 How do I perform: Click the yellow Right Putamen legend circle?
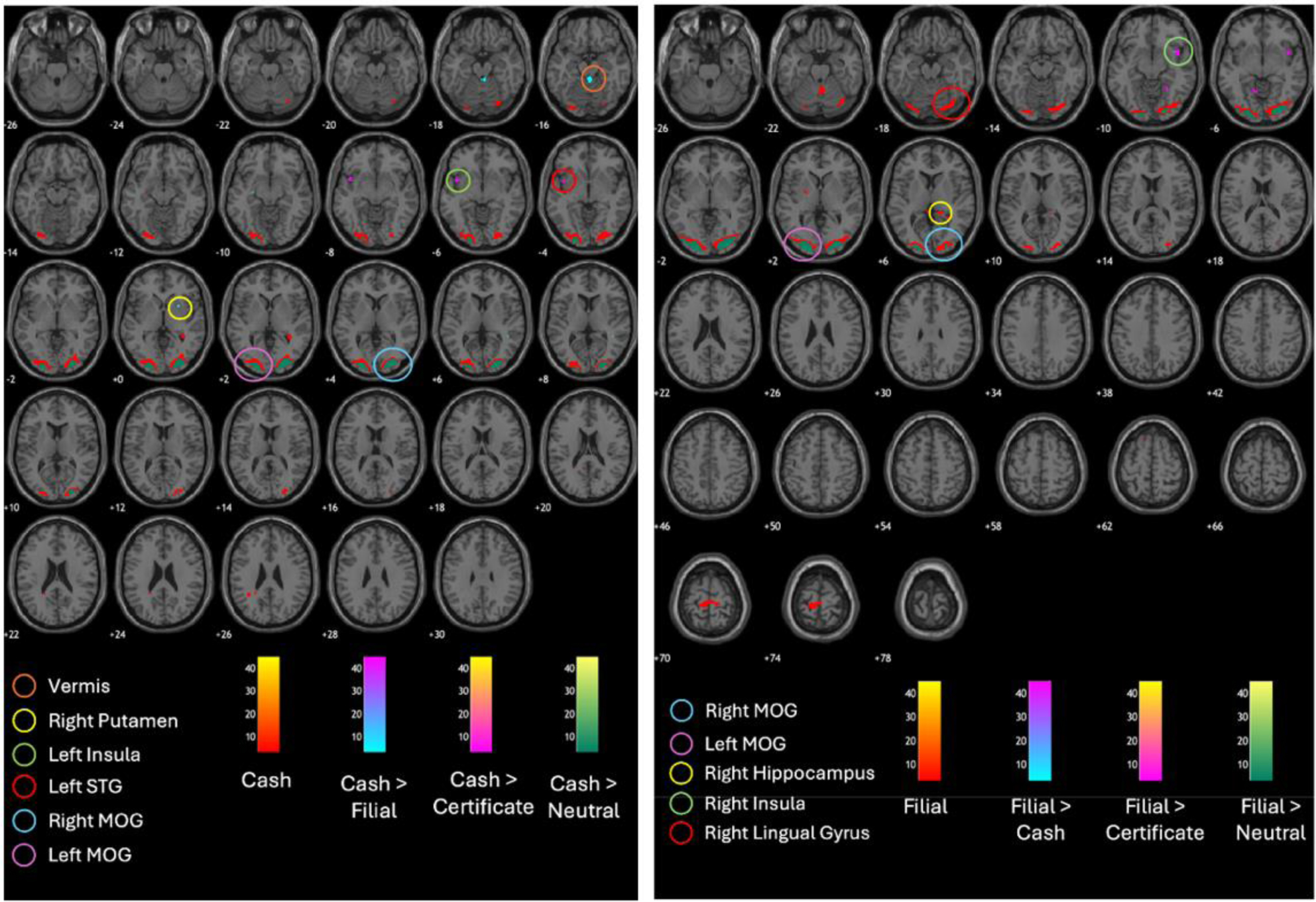(x=25, y=720)
